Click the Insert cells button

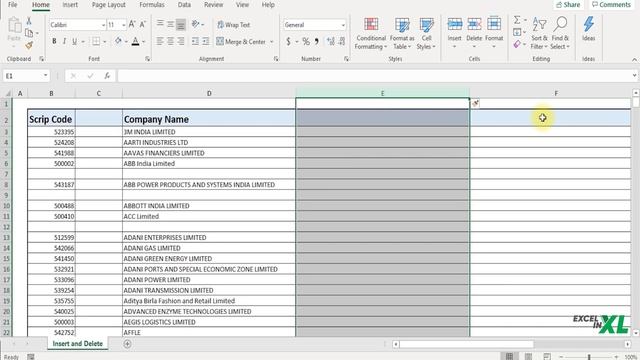click(454, 33)
